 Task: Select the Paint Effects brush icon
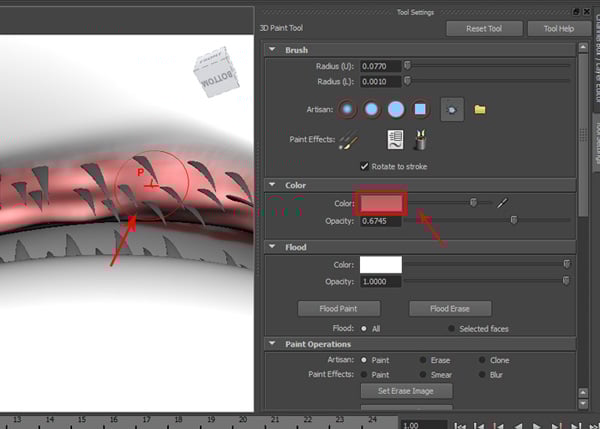coord(348,140)
